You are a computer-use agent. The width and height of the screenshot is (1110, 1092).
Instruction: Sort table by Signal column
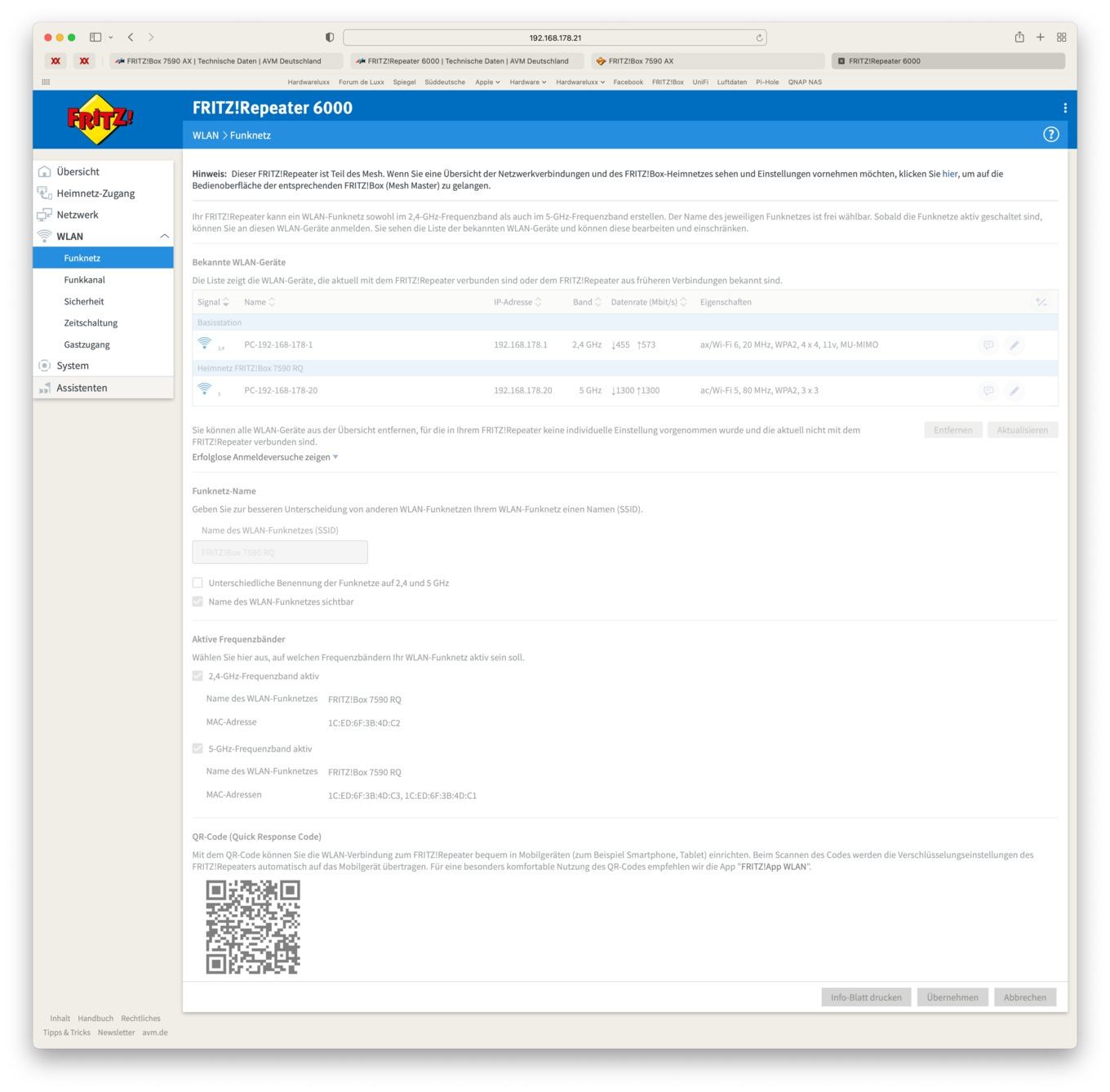pos(213,302)
